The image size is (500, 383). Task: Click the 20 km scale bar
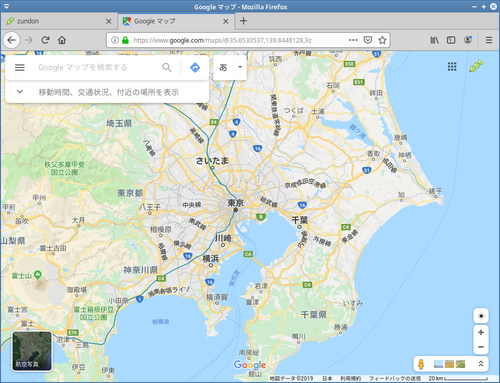[458, 378]
